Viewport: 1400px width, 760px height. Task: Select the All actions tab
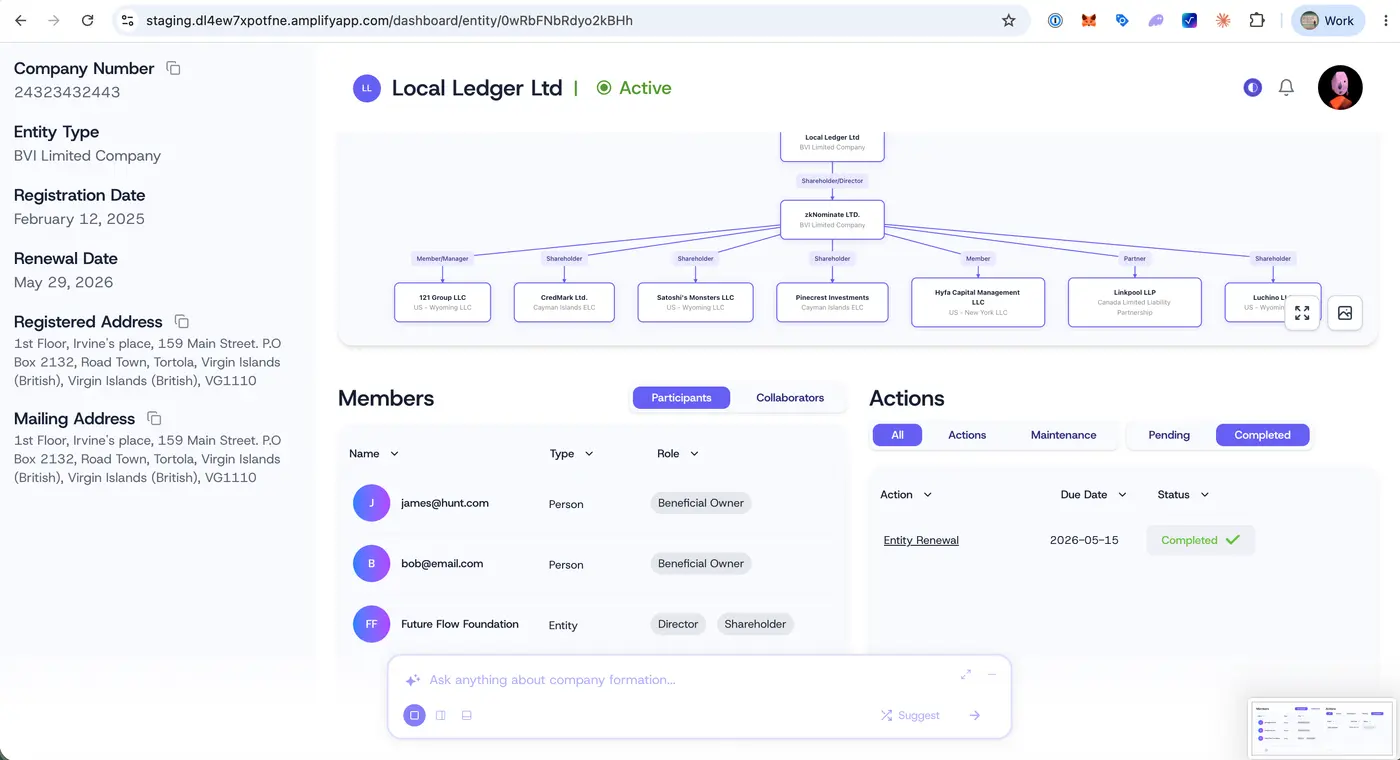(897, 435)
